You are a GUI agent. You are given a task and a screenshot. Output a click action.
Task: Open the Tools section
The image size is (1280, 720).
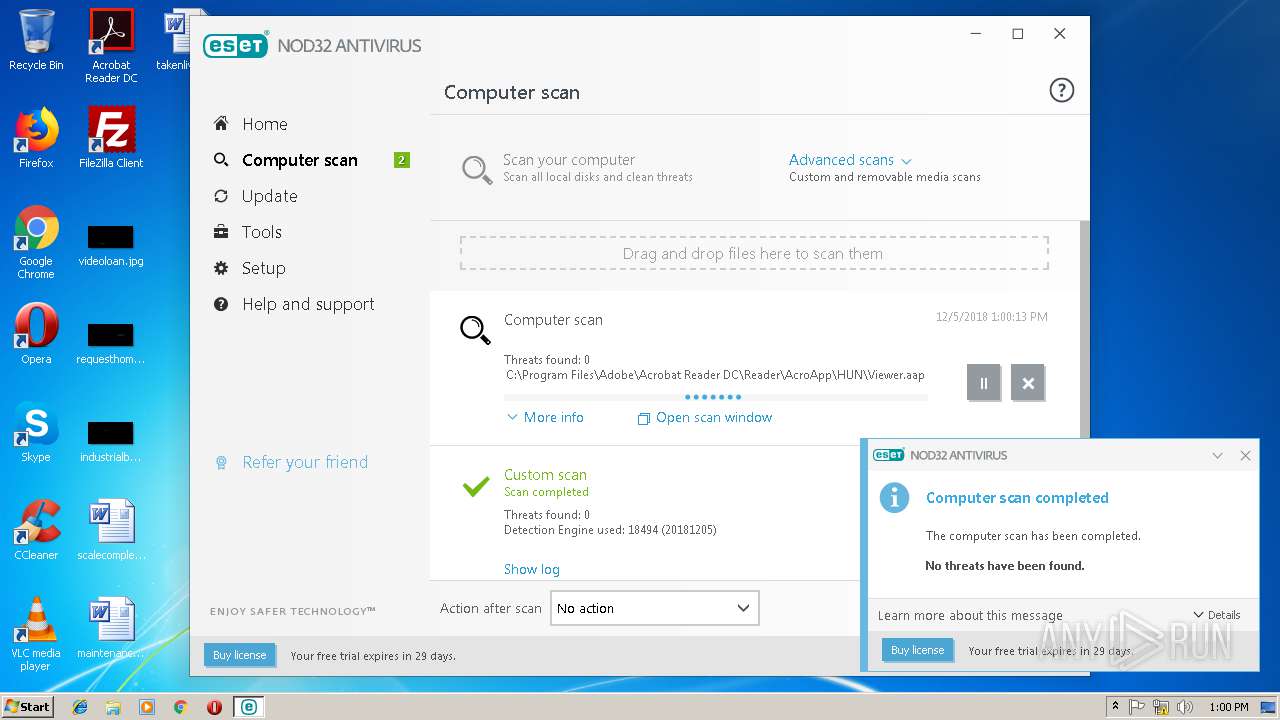click(x=262, y=232)
